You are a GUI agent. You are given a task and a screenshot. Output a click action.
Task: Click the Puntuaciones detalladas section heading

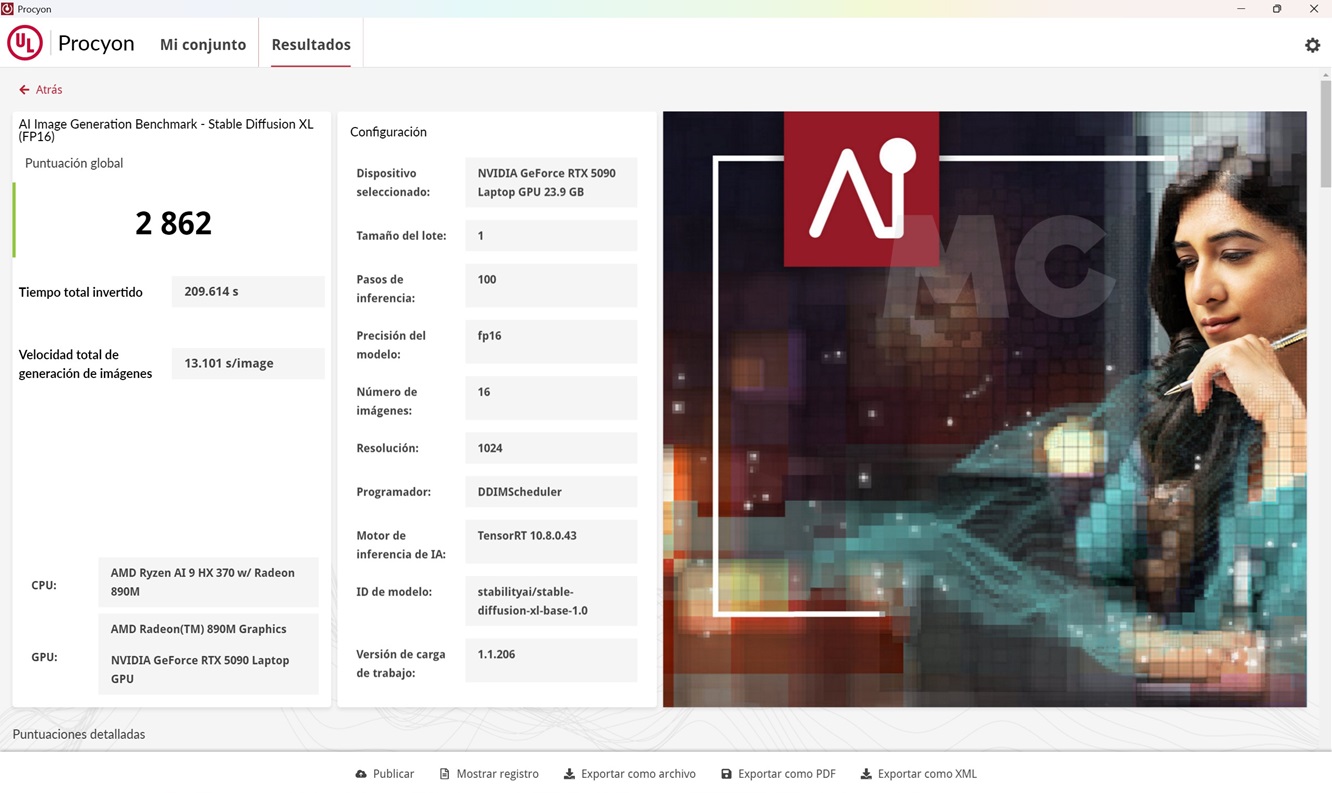pyautogui.click(x=79, y=734)
